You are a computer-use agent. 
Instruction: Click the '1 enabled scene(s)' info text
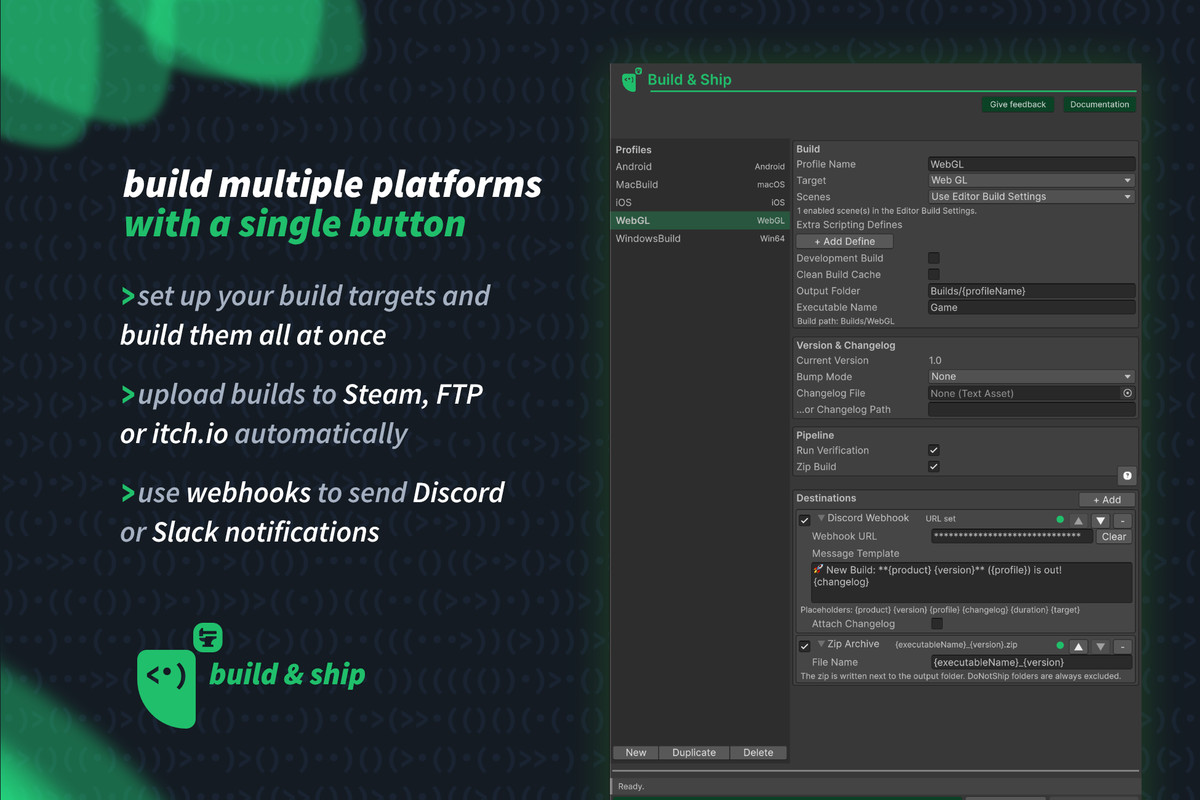pos(886,211)
